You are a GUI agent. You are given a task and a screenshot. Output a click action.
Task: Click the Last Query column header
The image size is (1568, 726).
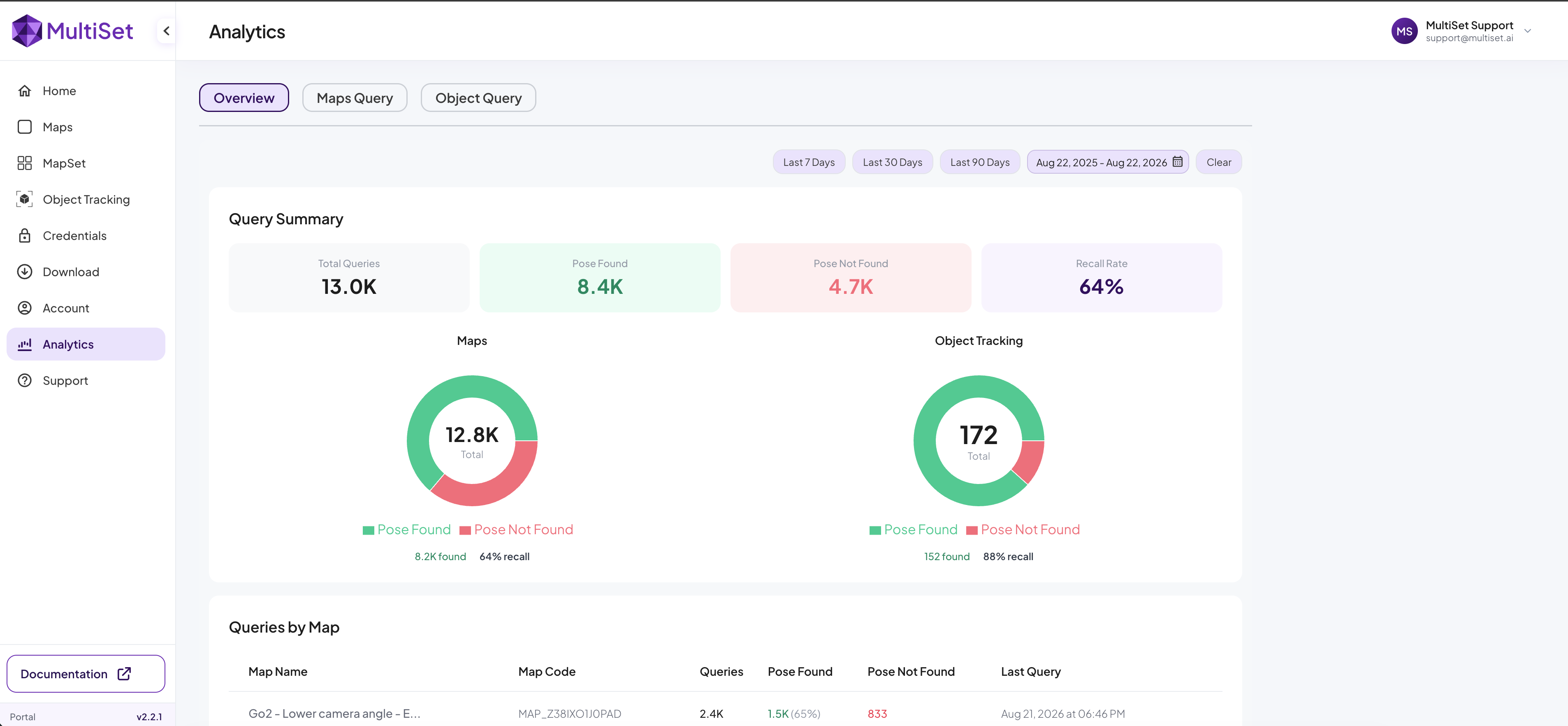tap(1030, 671)
